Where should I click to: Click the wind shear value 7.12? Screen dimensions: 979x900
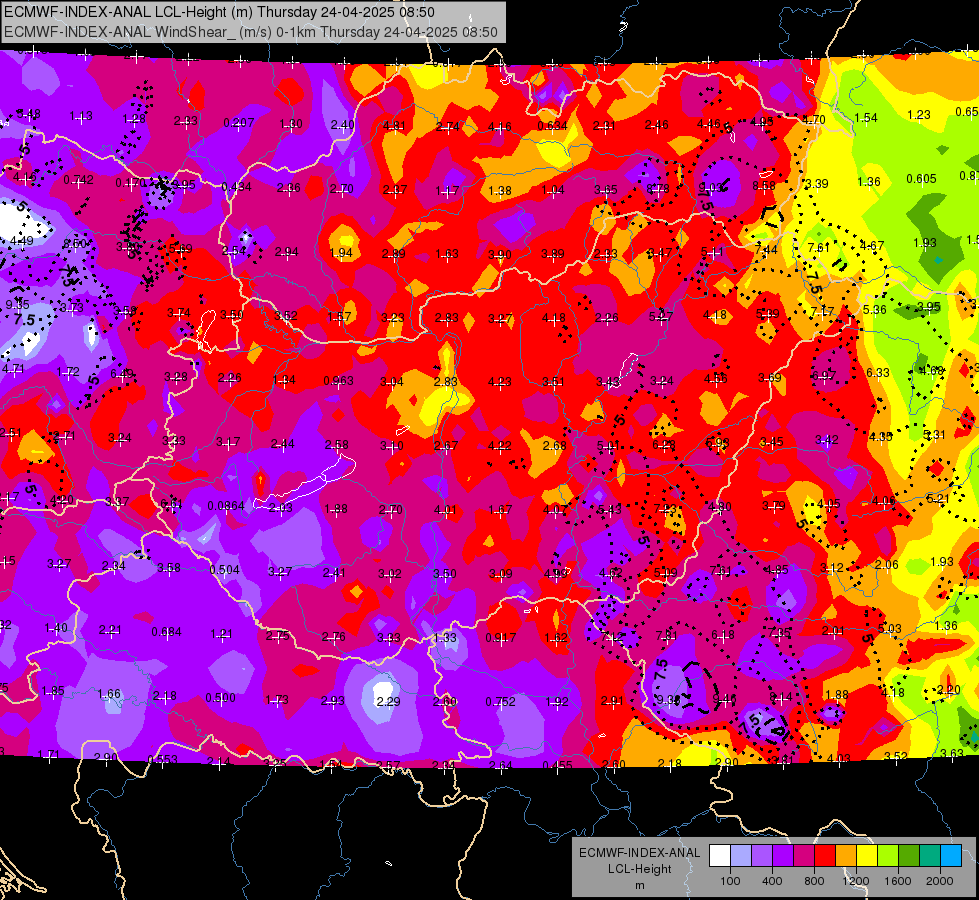tap(612, 636)
